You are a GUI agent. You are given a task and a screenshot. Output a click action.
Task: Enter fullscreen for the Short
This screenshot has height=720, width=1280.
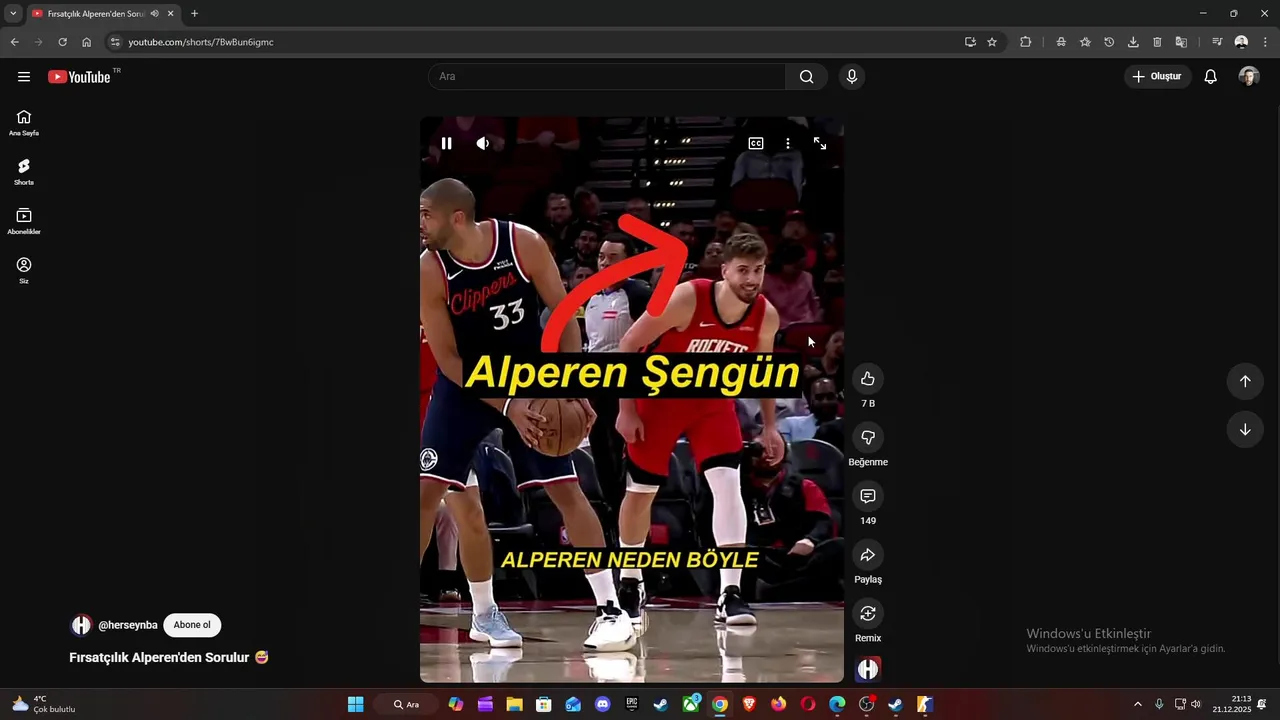820,144
